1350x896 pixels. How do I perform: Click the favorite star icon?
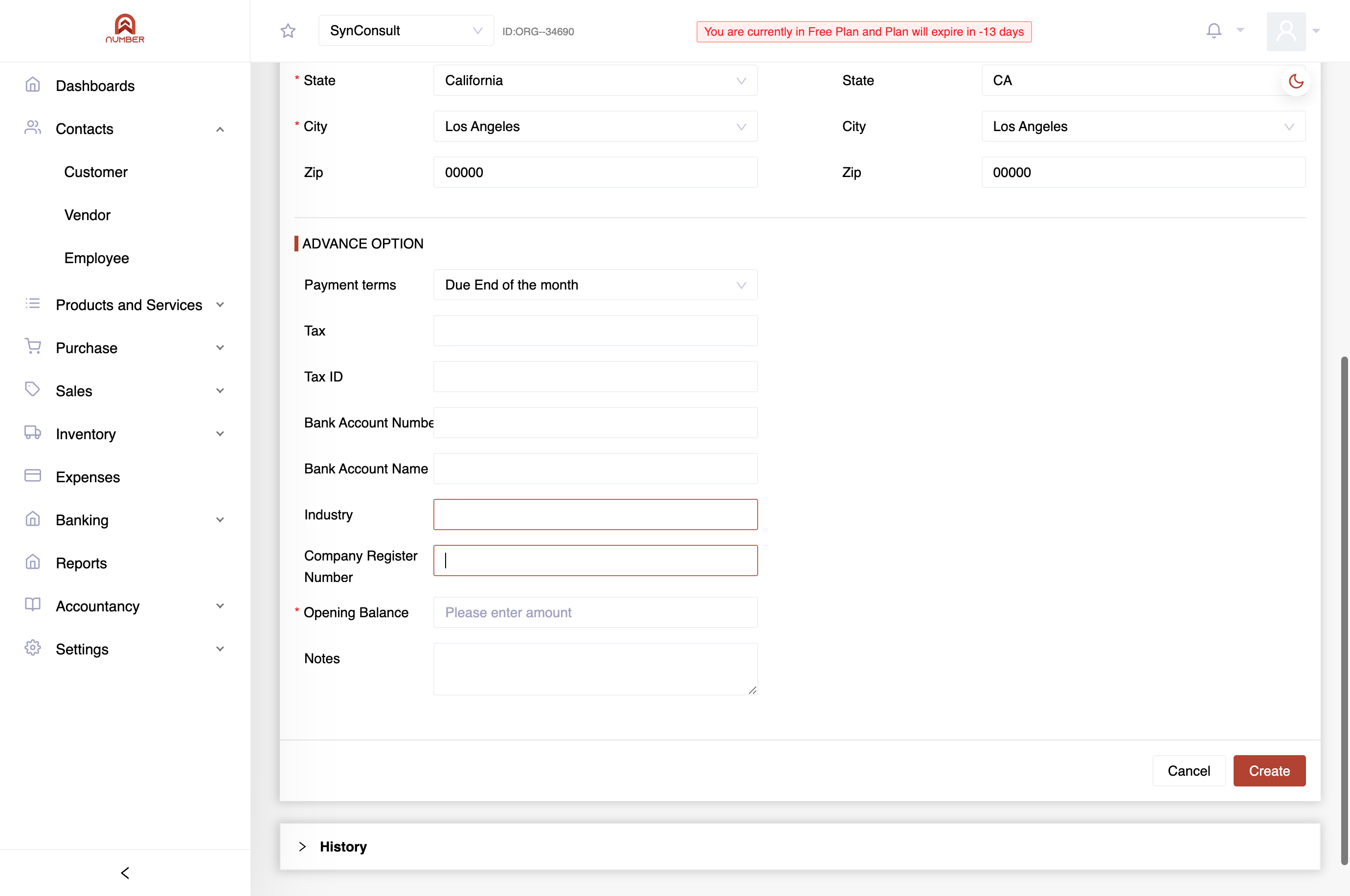(x=288, y=31)
